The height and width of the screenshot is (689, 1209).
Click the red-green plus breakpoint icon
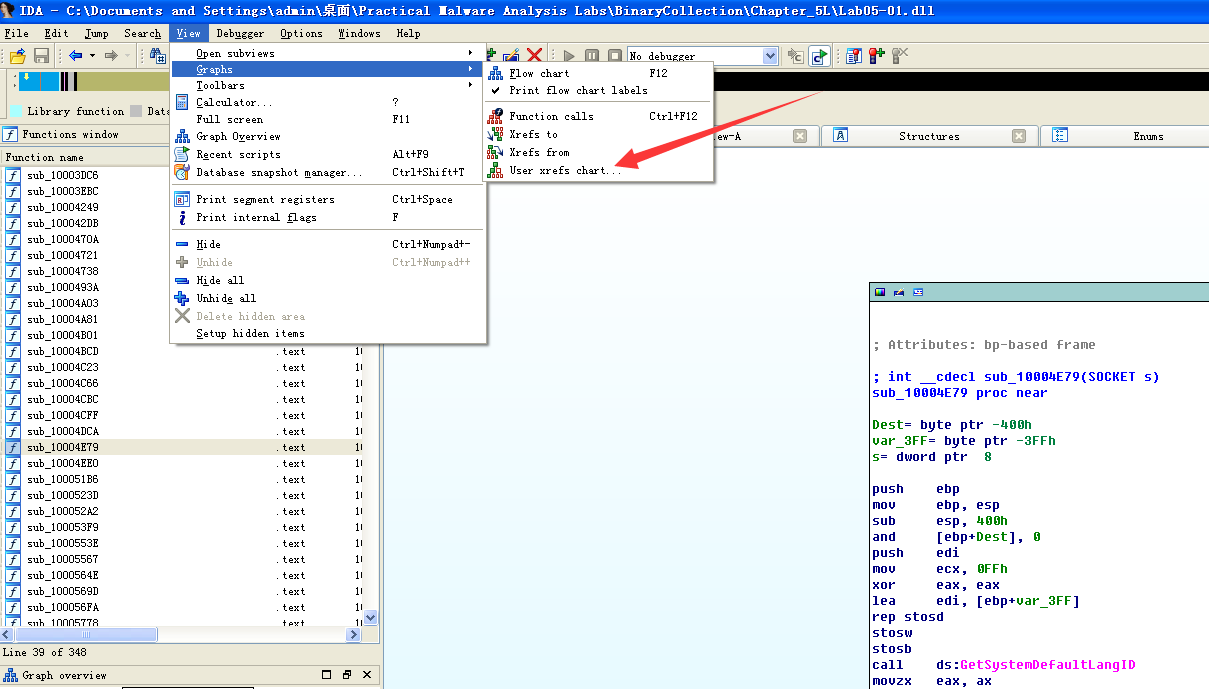pyautogui.click(x=876, y=56)
